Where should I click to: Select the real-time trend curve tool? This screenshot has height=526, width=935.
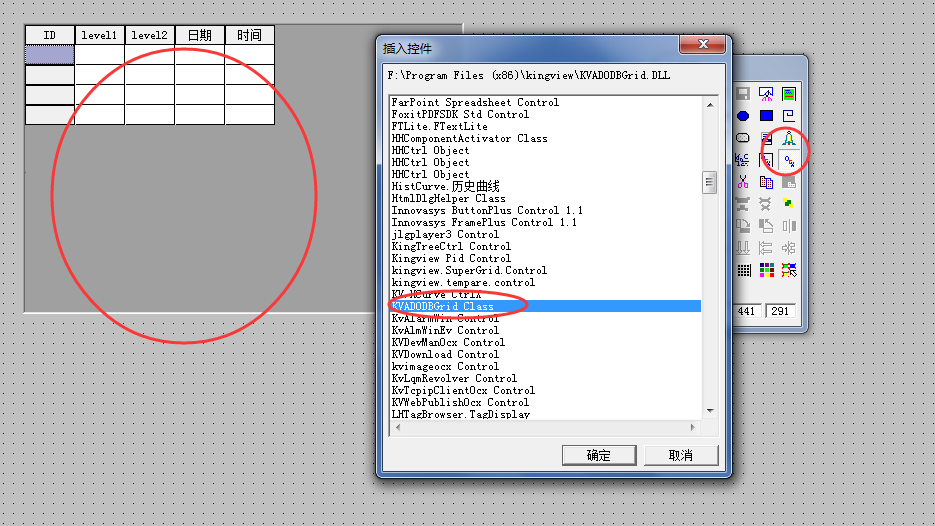(766, 94)
